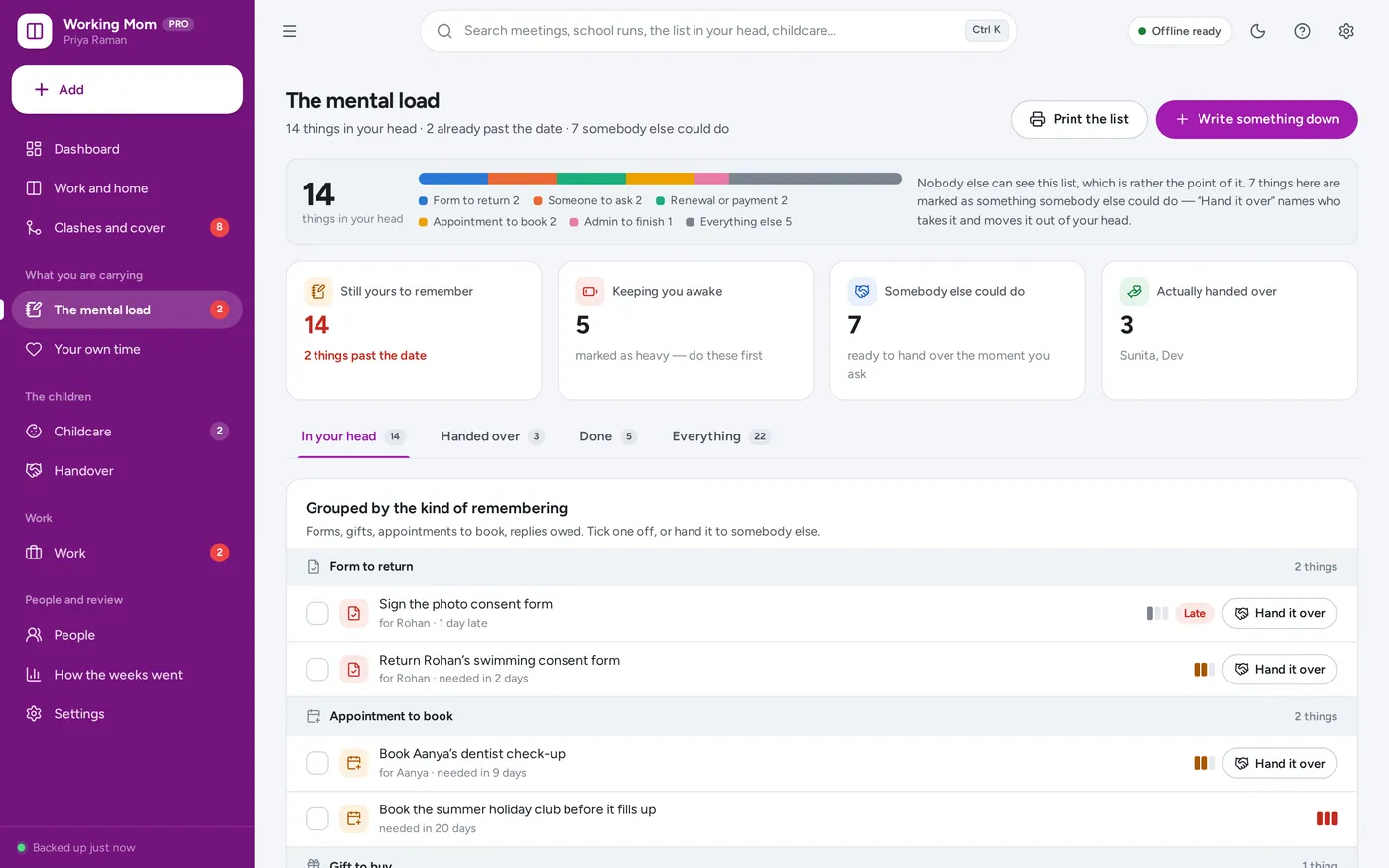
Task: Click the summer holiday club calendar icon
Action: point(354,818)
